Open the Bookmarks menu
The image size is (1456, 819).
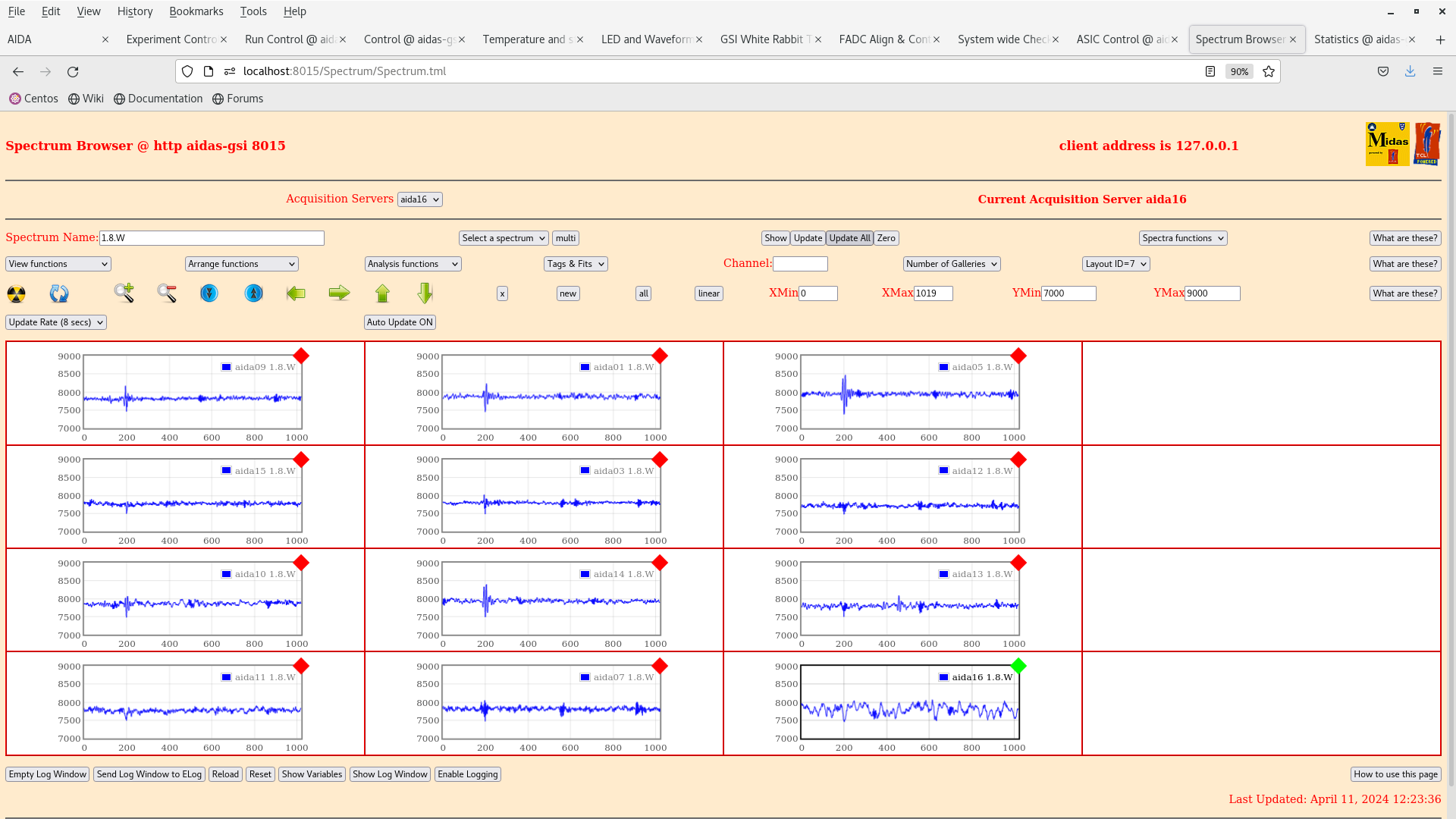196,11
